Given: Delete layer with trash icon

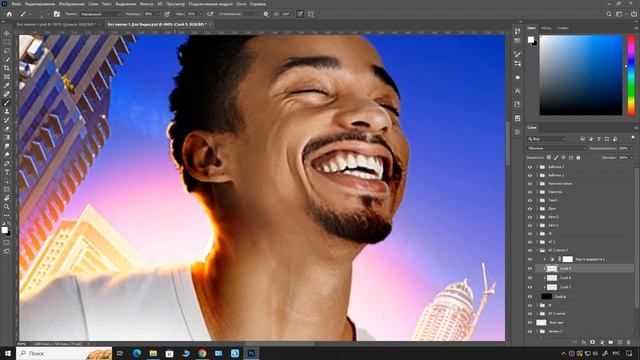Looking at the screenshot, I should pos(629,342).
